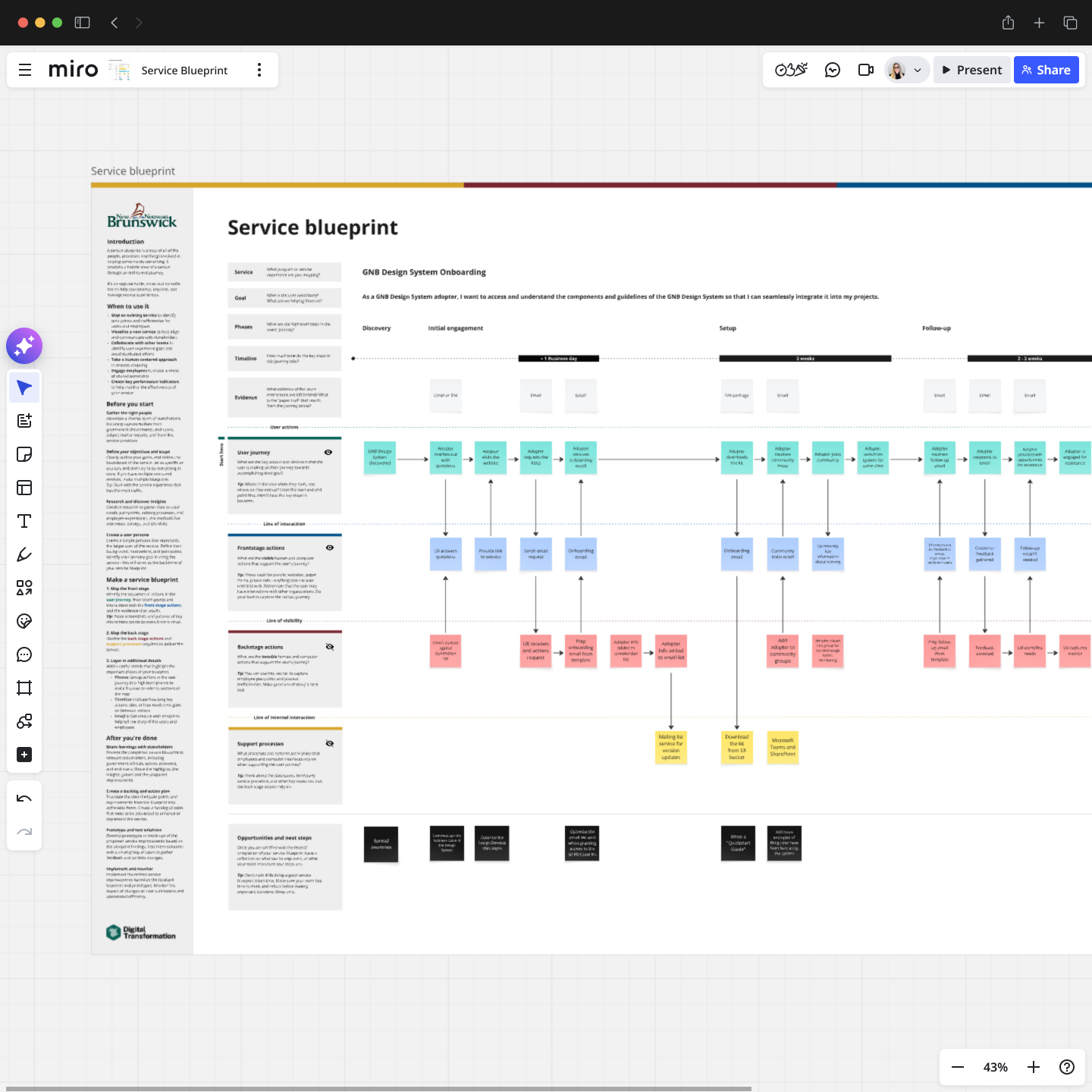Select the sticky note tool
Viewport: 1092px width, 1092px height.
(x=24, y=454)
